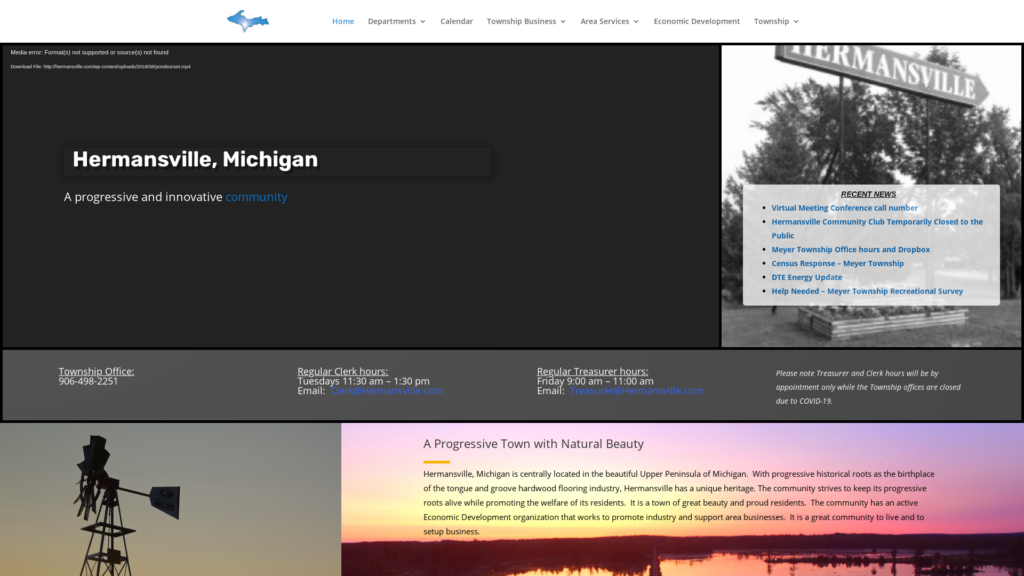
Task: Expand the Area Services dropdown
Action: tap(609, 21)
